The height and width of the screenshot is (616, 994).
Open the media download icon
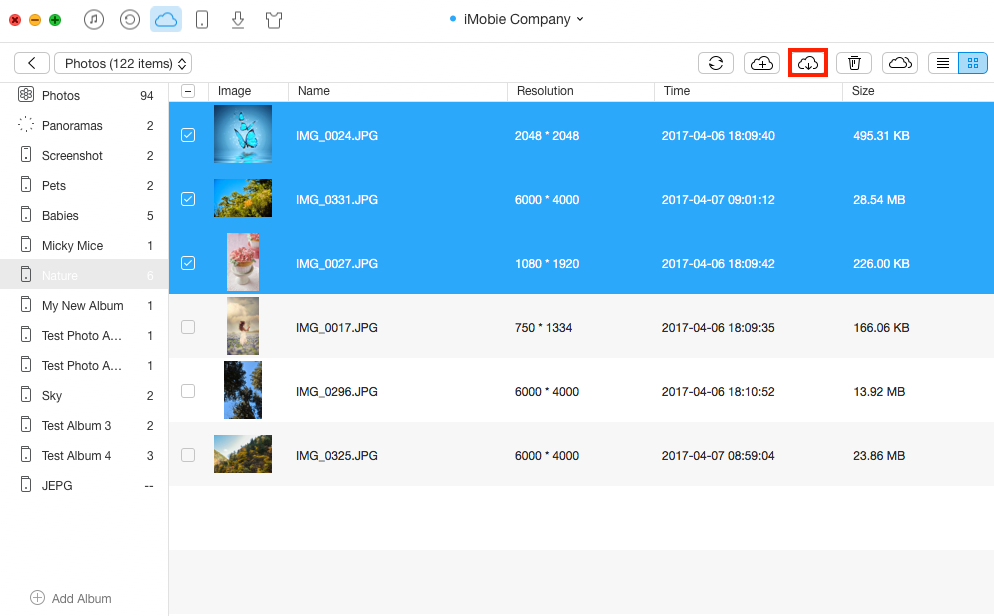238,20
